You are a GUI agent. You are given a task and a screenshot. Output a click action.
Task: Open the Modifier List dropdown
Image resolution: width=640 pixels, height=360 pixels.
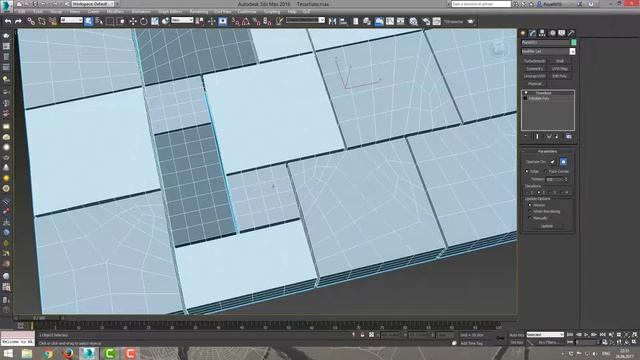(548, 51)
